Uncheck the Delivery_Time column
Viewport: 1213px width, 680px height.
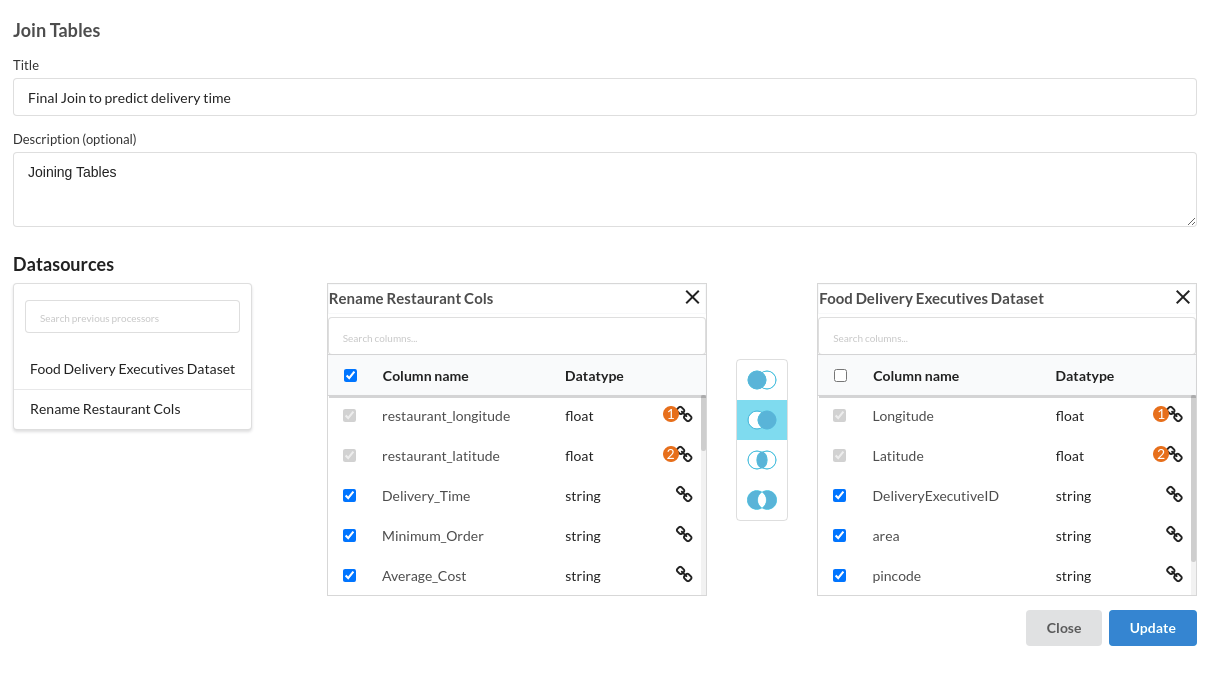349,495
